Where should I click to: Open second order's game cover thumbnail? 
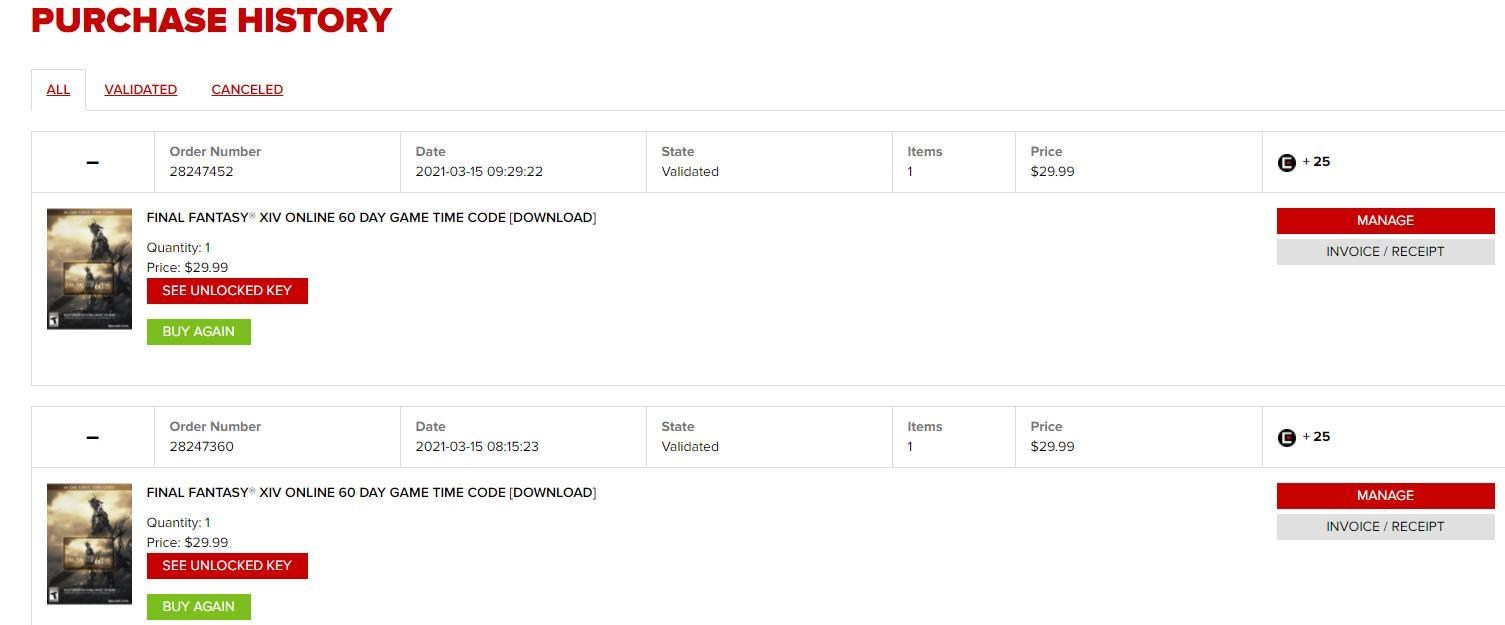tap(89, 543)
